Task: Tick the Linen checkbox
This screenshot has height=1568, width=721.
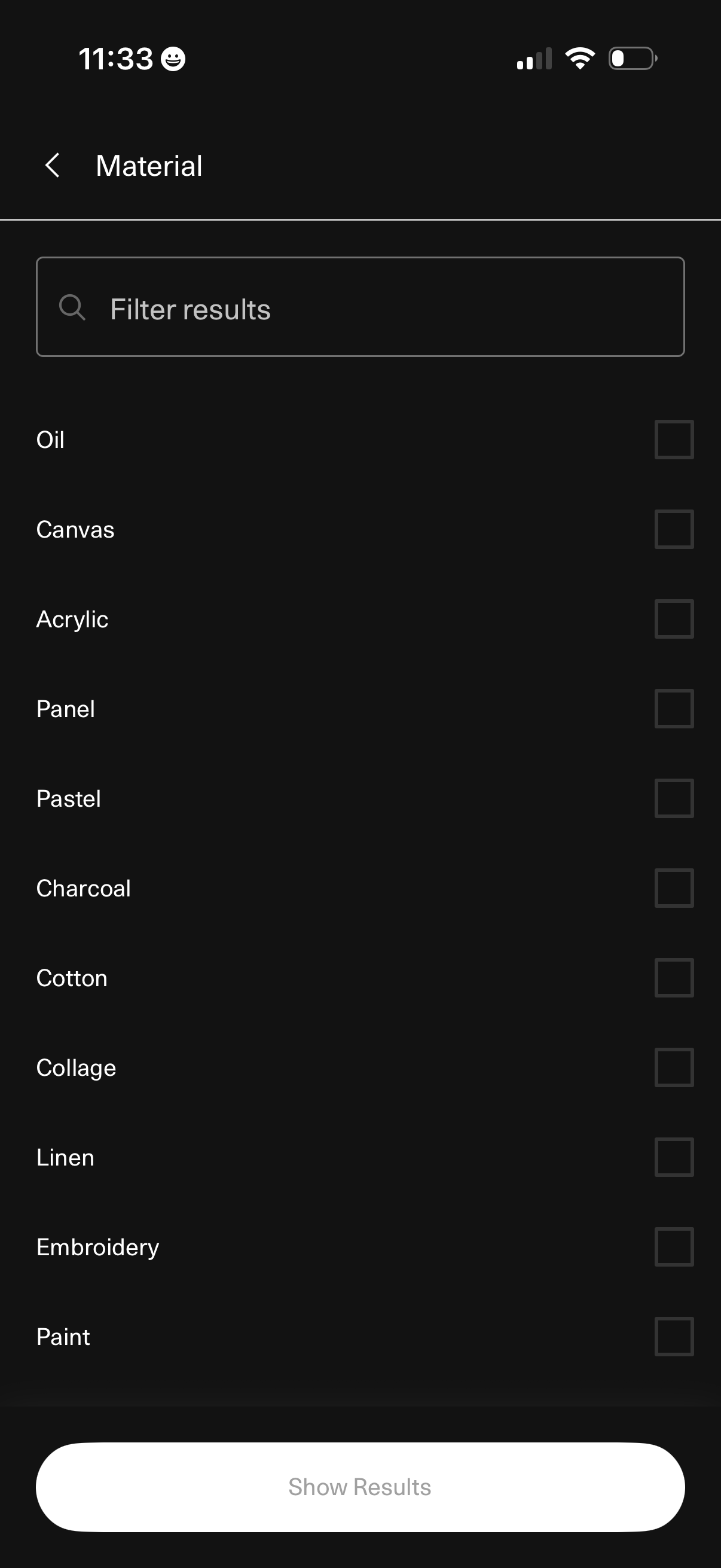Action: coord(674,1157)
